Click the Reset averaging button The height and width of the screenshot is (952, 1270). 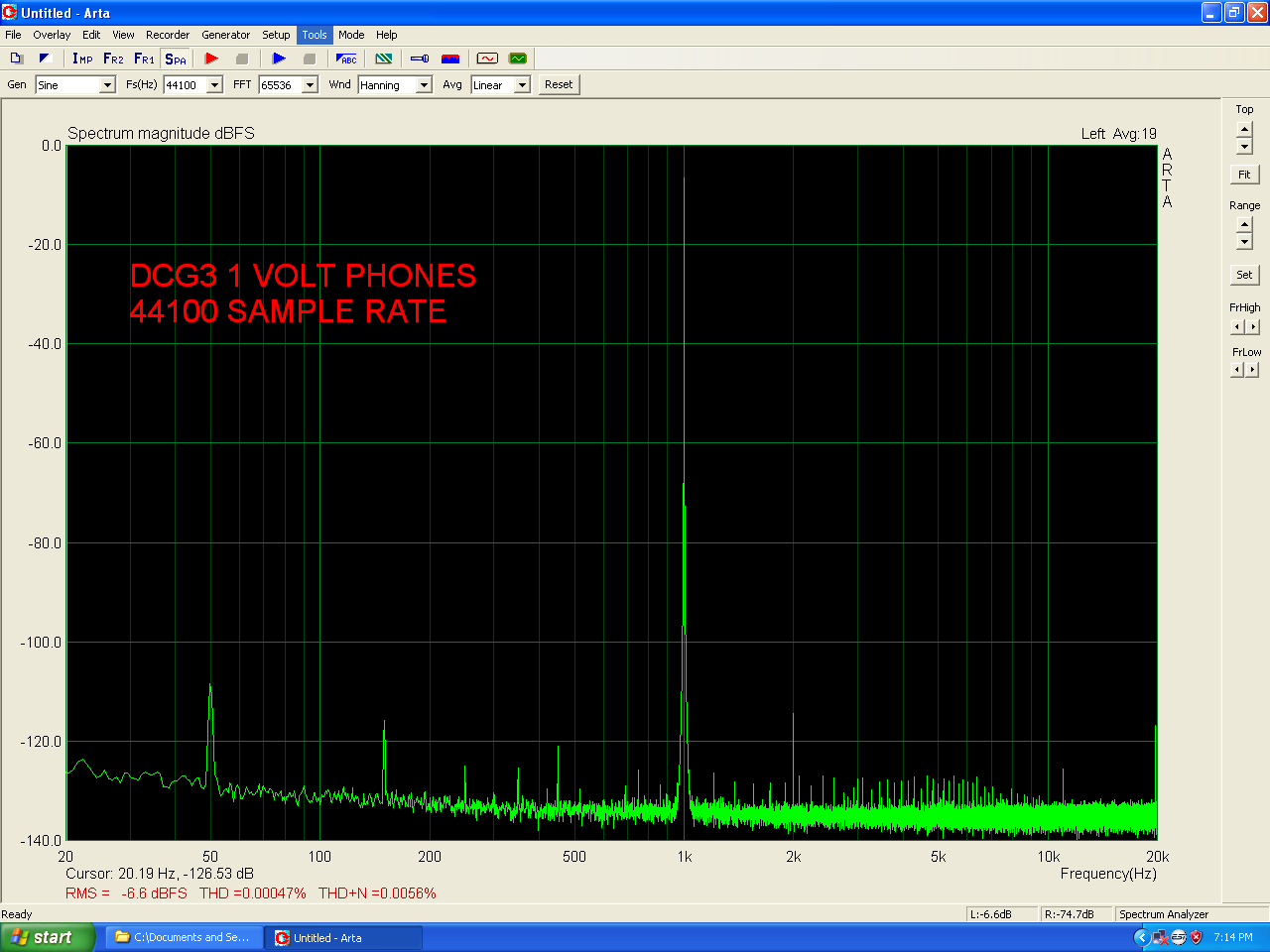pos(559,84)
